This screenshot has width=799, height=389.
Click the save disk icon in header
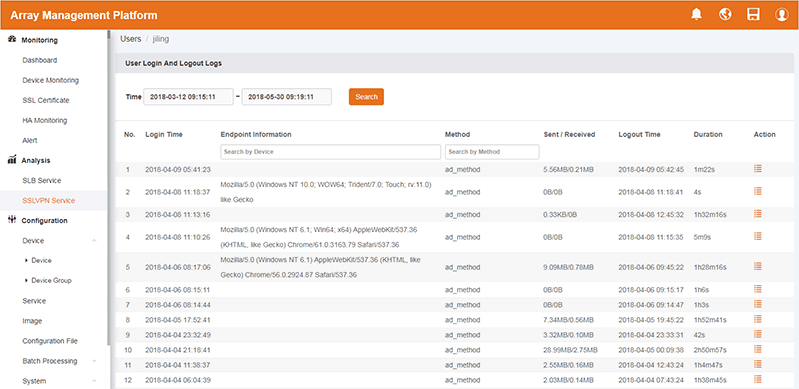pyautogui.click(x=753, y=14)
